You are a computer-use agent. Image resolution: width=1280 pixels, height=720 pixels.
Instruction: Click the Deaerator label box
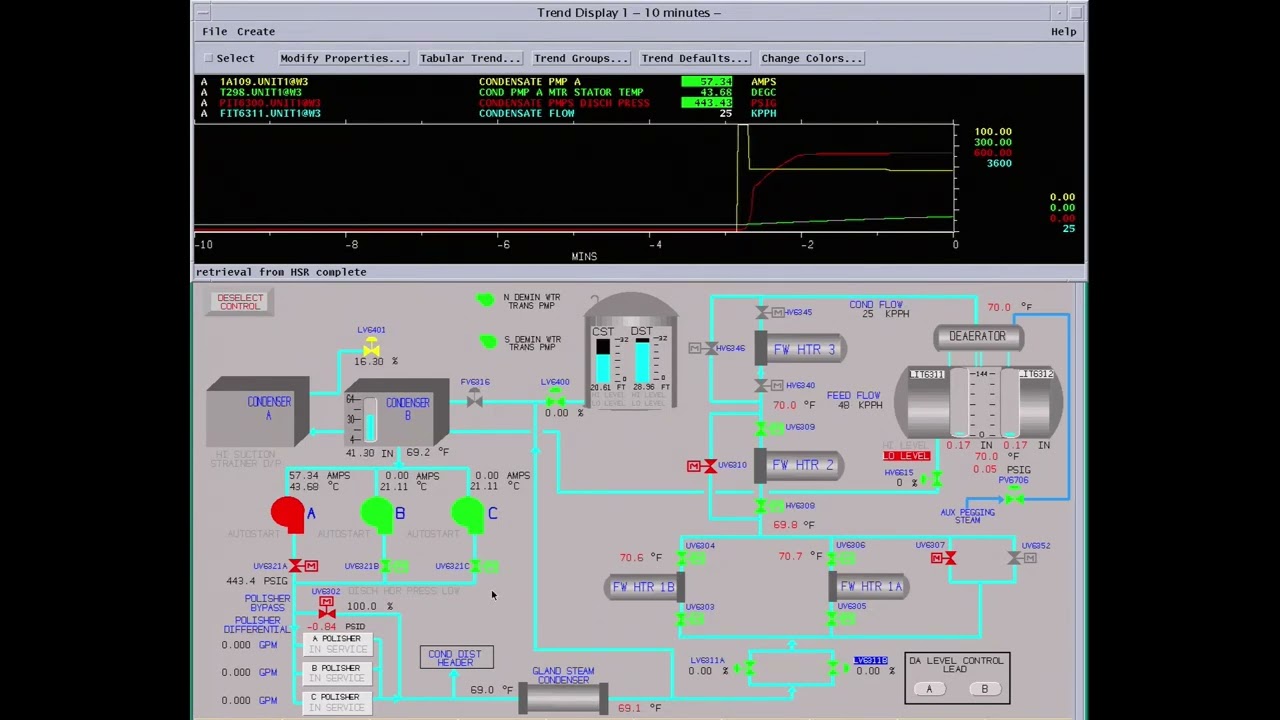[977, 337]
